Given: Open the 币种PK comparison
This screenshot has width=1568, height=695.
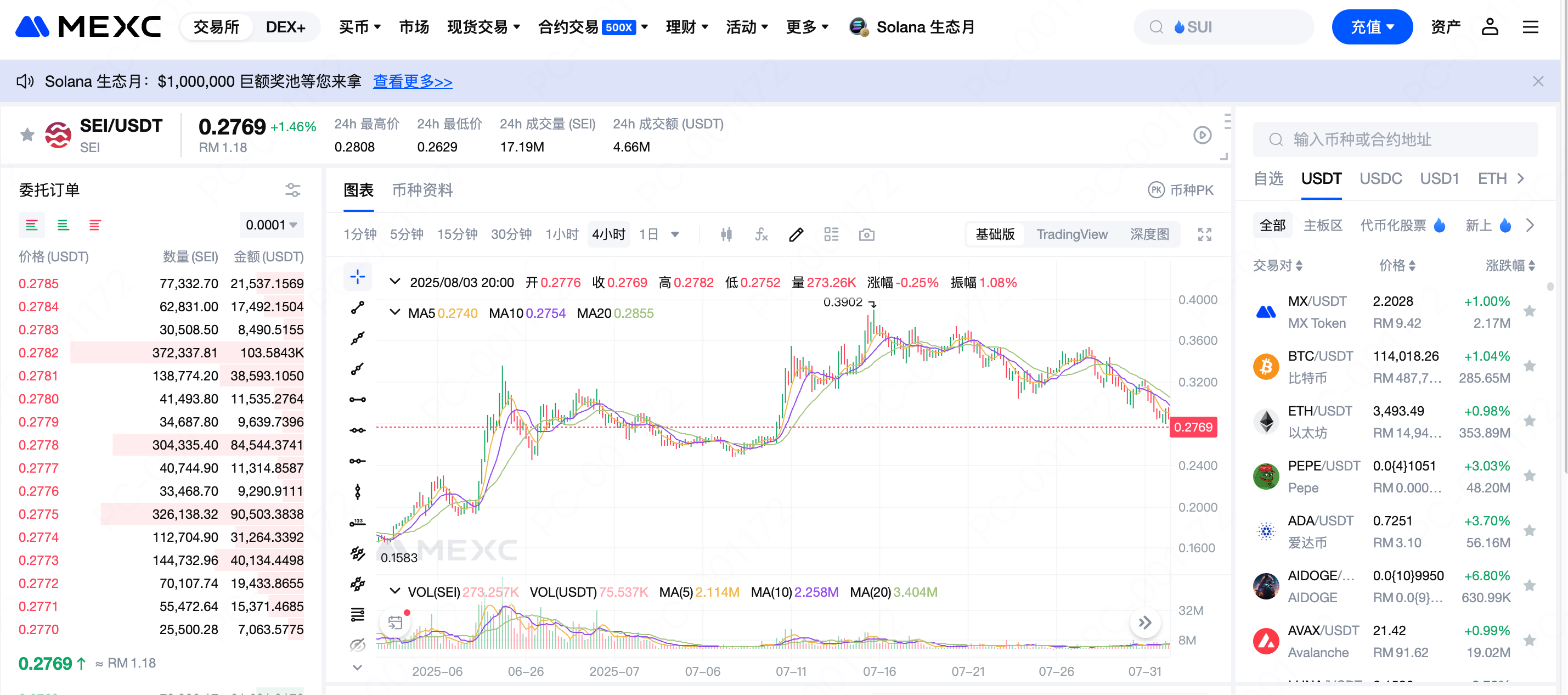Looking at the screenshot, I should click(1180, 190).
